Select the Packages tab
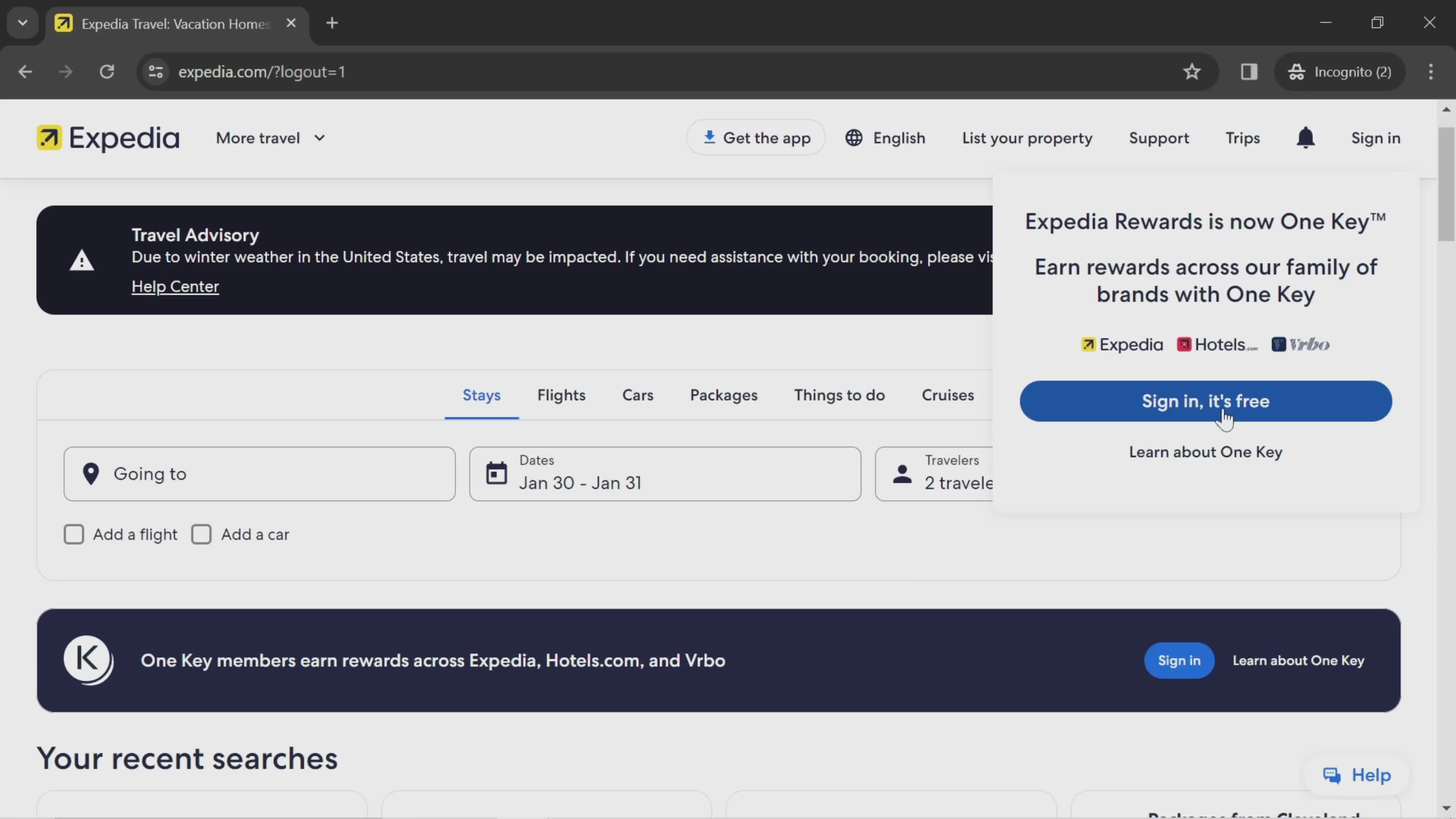 click(x=723, y=394)
